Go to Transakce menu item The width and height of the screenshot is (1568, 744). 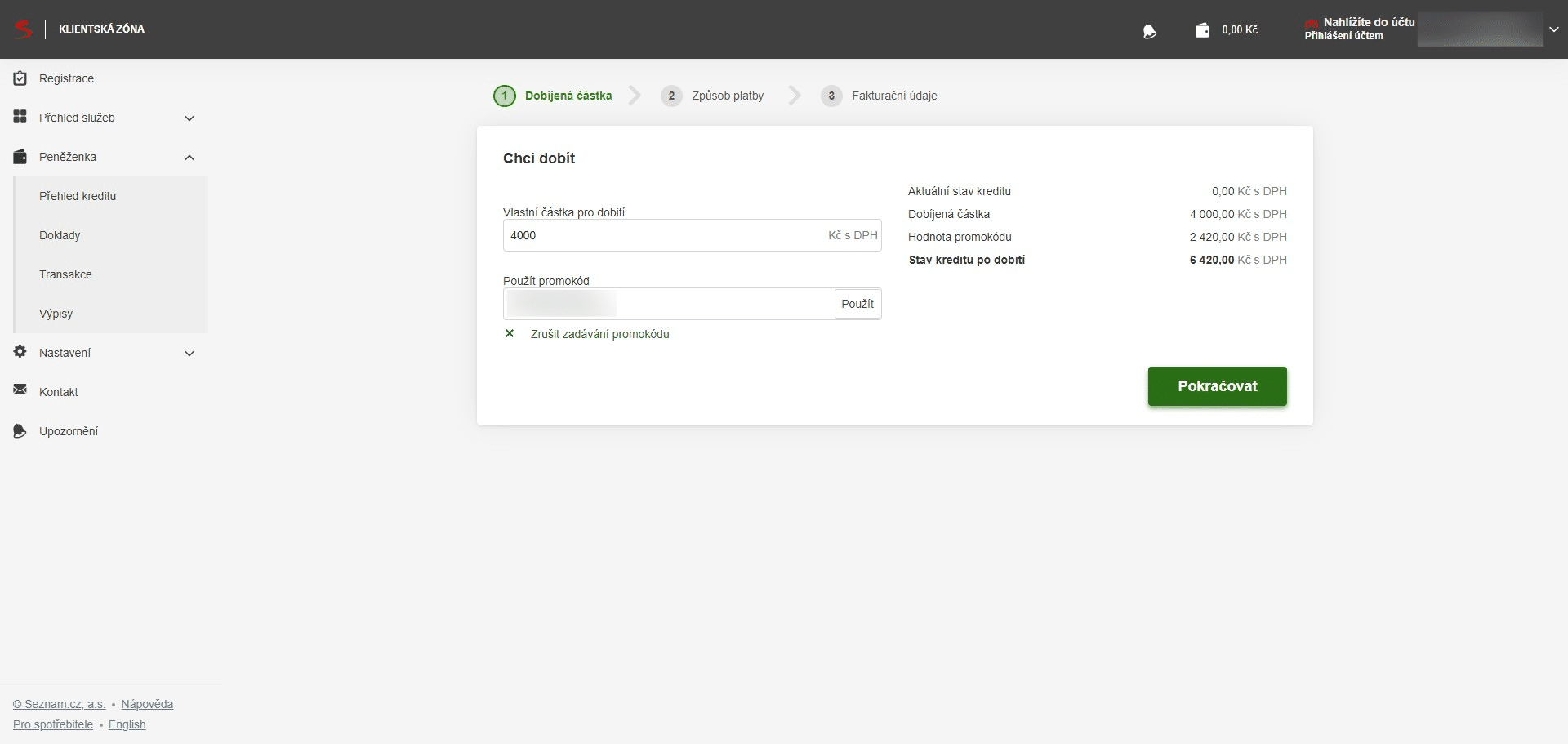tap(65, 274)
